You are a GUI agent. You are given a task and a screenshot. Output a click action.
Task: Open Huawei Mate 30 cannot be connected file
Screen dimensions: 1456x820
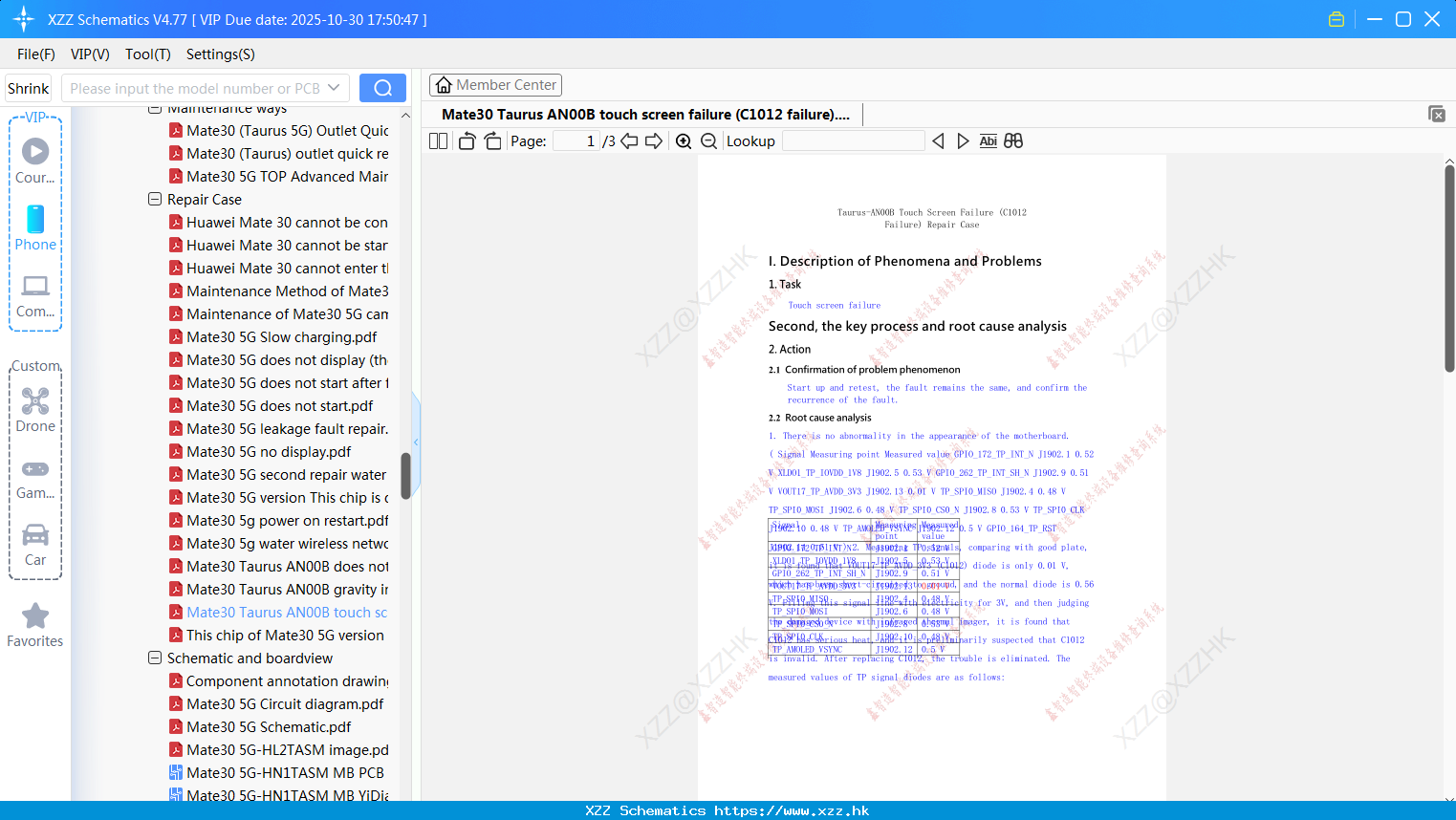tap(277, 222)
